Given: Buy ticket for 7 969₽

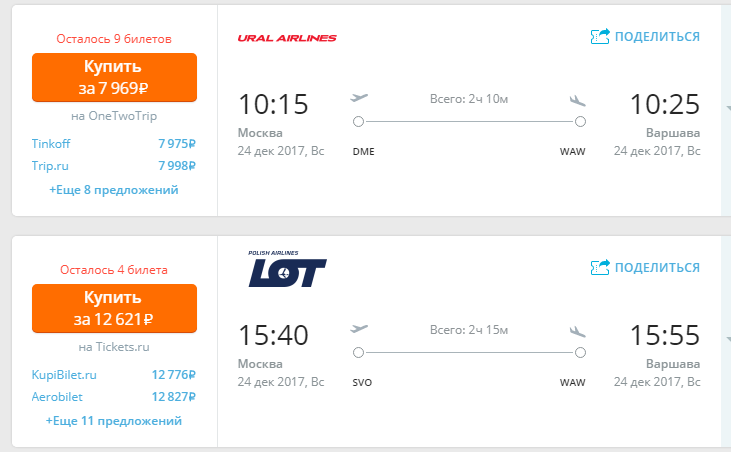Looking at the screenshot, I should pos(115,77).
